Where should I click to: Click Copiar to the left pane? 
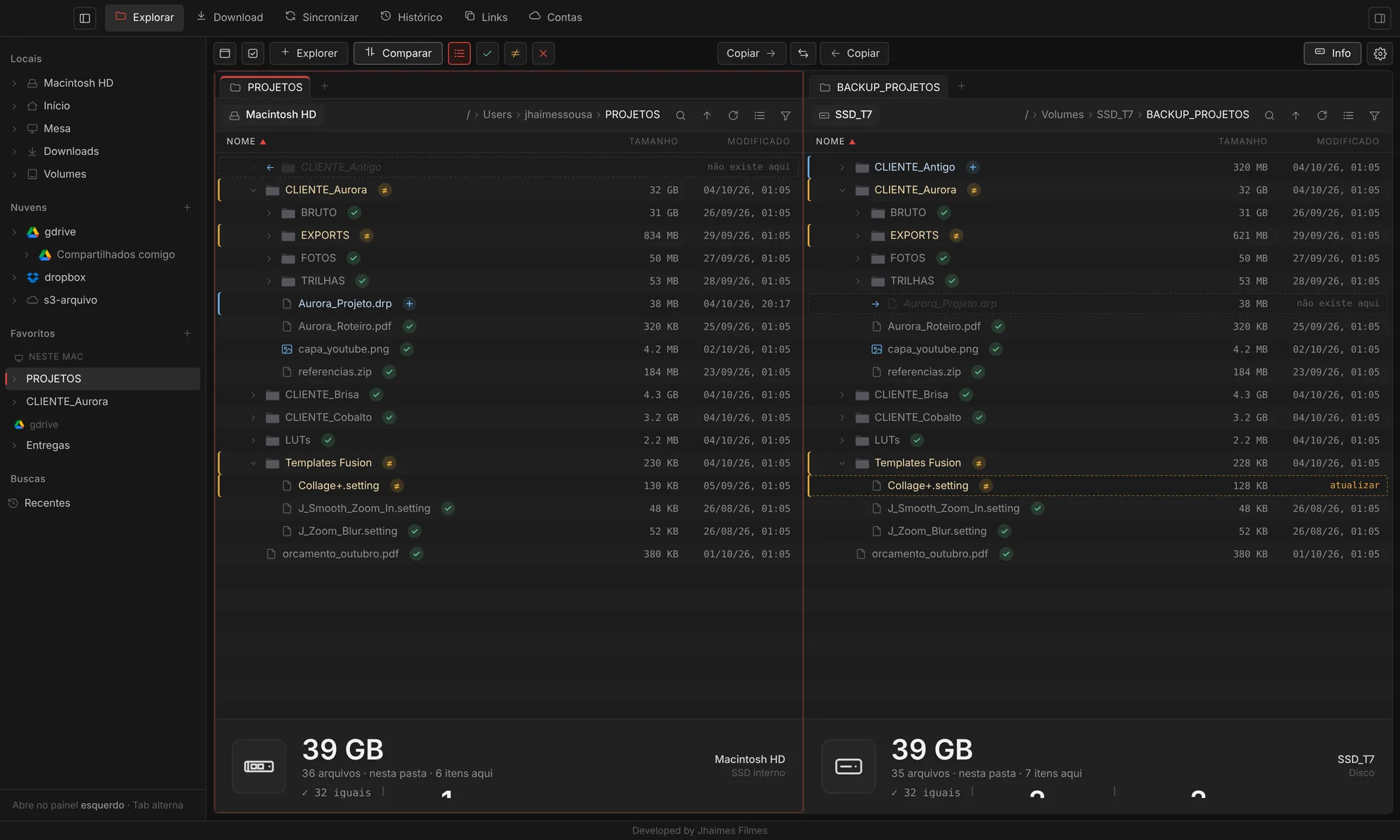coord(854,53)
